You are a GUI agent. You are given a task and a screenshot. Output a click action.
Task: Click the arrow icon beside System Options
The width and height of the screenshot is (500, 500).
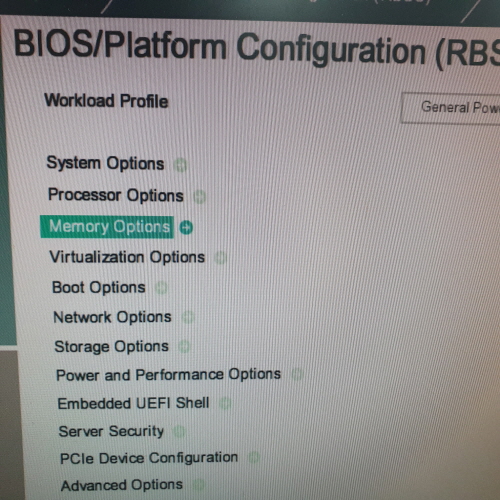pyautogui.click(x=181, y=165)
